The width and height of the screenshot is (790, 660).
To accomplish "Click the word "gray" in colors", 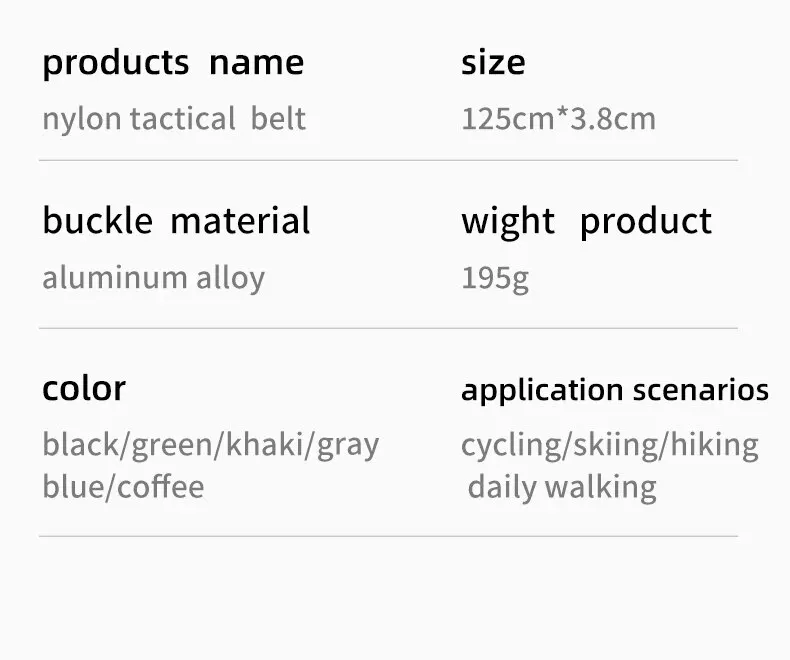I will 348,445.
